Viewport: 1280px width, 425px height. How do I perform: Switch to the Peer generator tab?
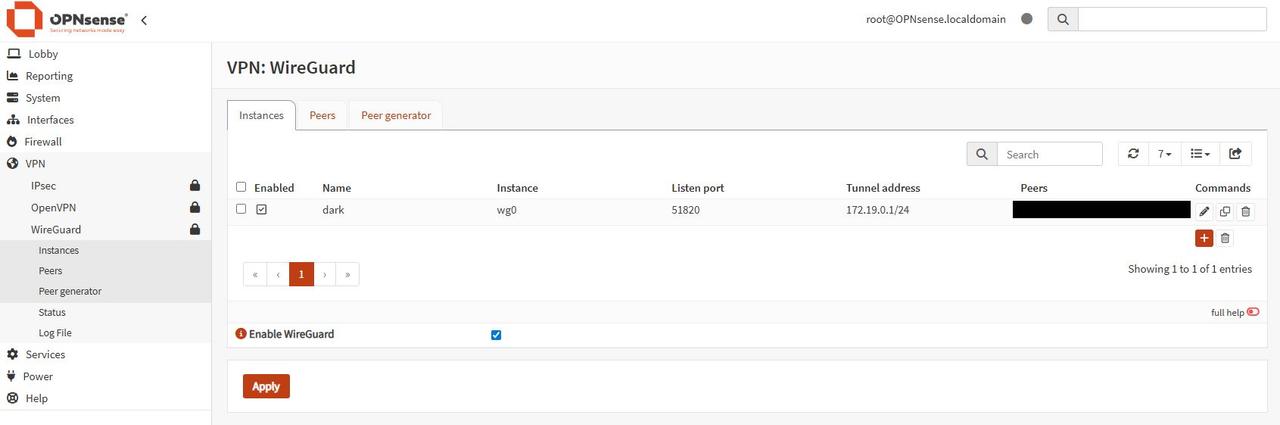click(x=396, y=115)
